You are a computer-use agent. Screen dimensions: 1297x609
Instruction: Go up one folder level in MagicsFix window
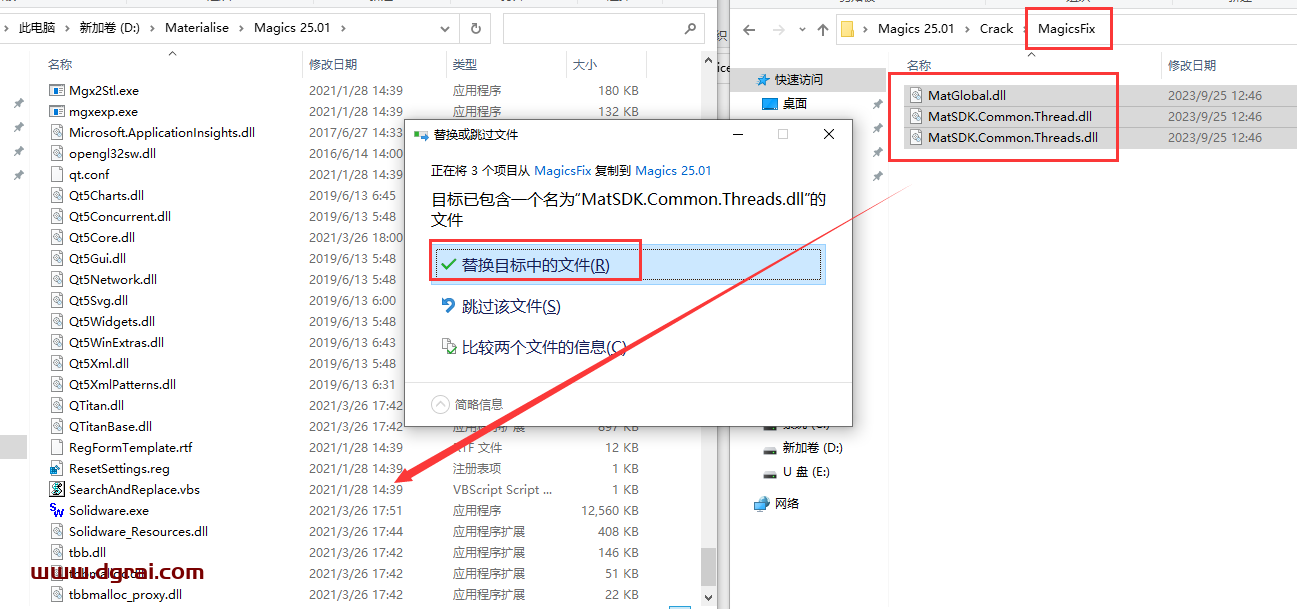point(823,30)
